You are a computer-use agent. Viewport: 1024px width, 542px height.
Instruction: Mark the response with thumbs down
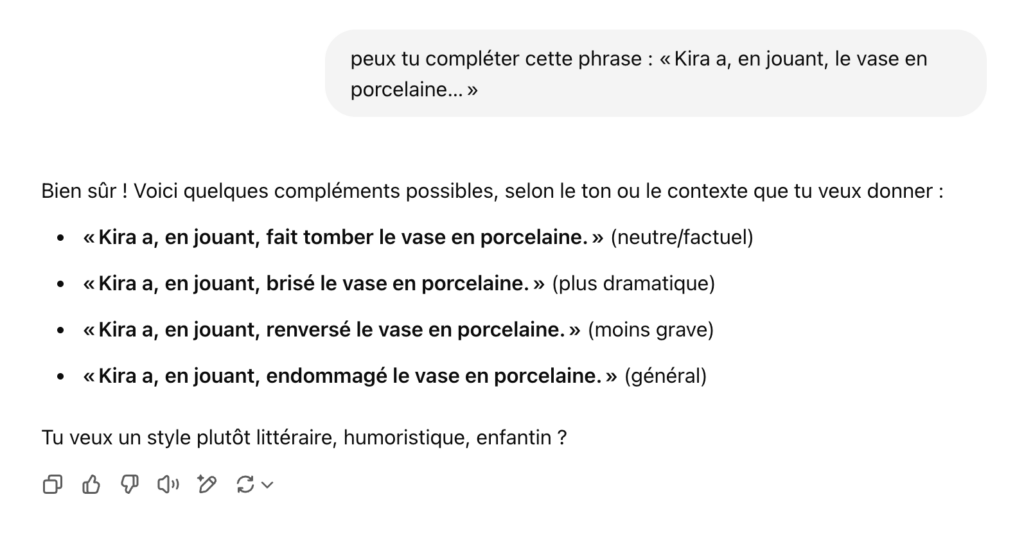pos(129,485)
